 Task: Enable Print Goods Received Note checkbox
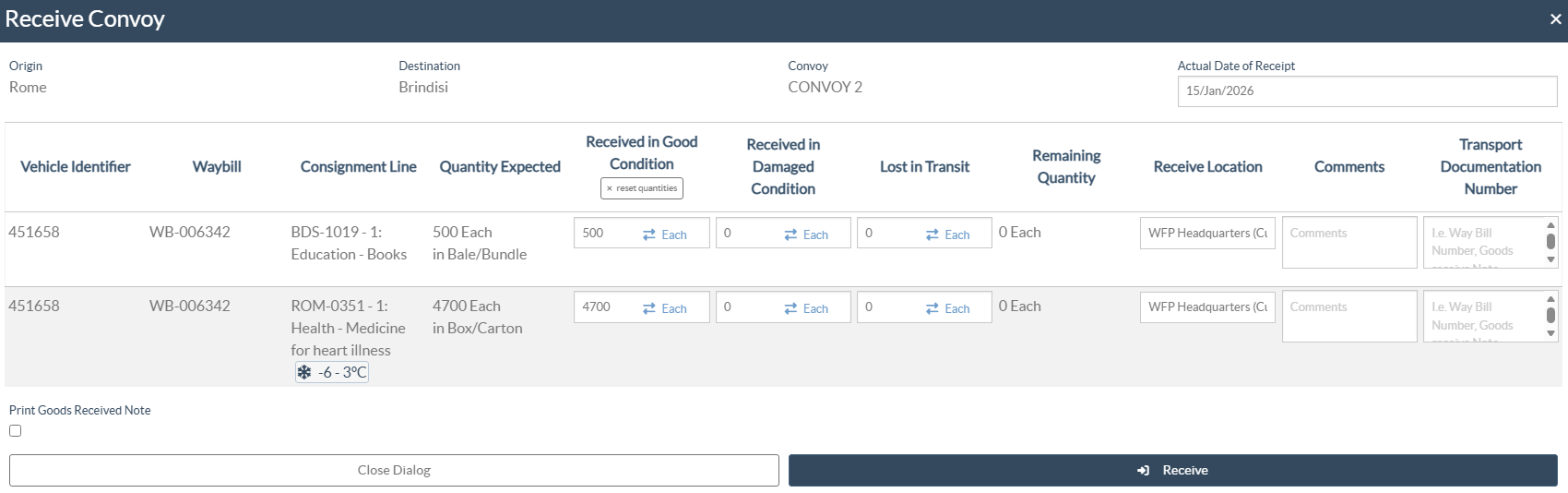point(16,430)
